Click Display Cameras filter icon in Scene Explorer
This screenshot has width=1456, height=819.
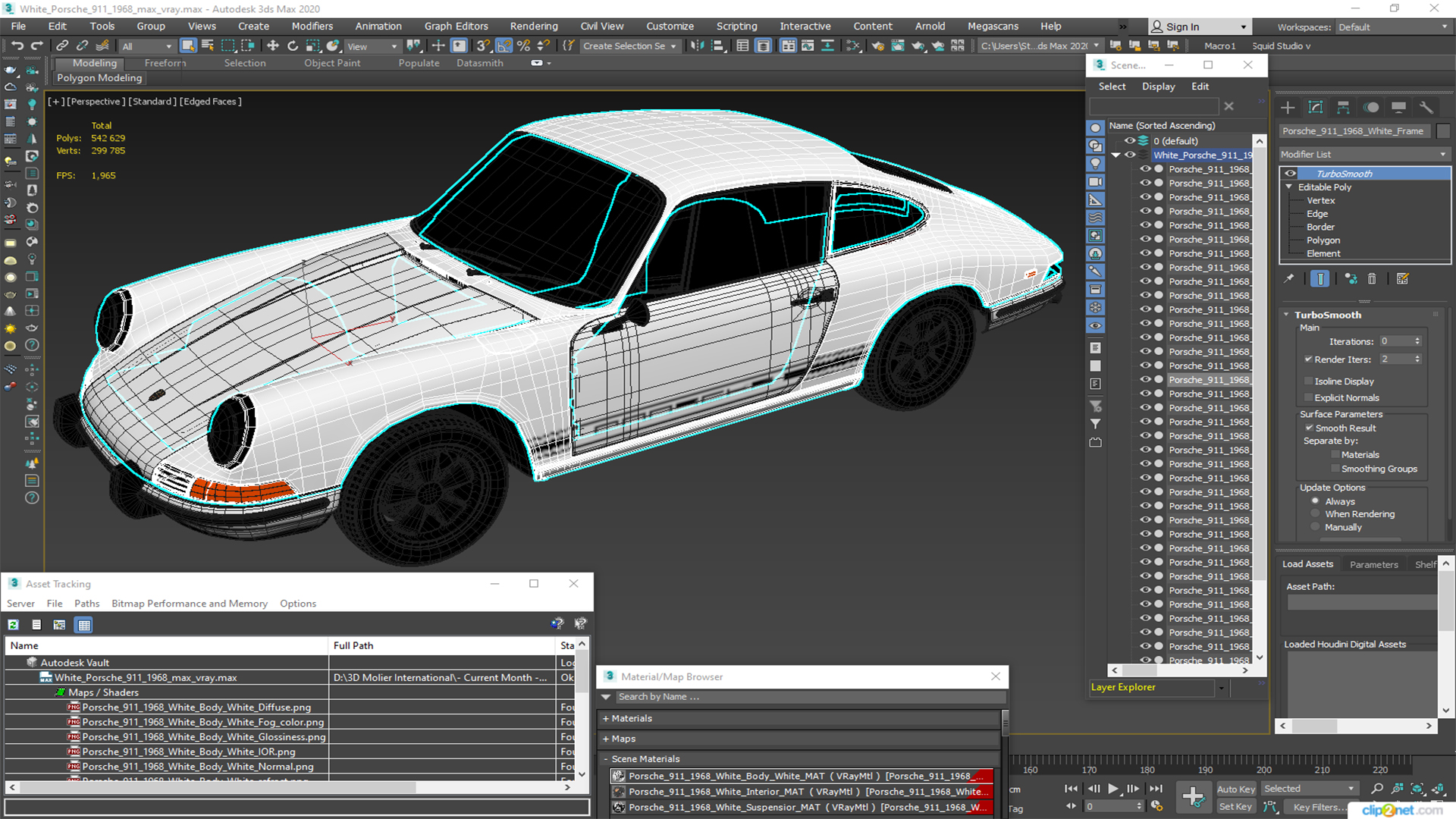(1095, 182)
